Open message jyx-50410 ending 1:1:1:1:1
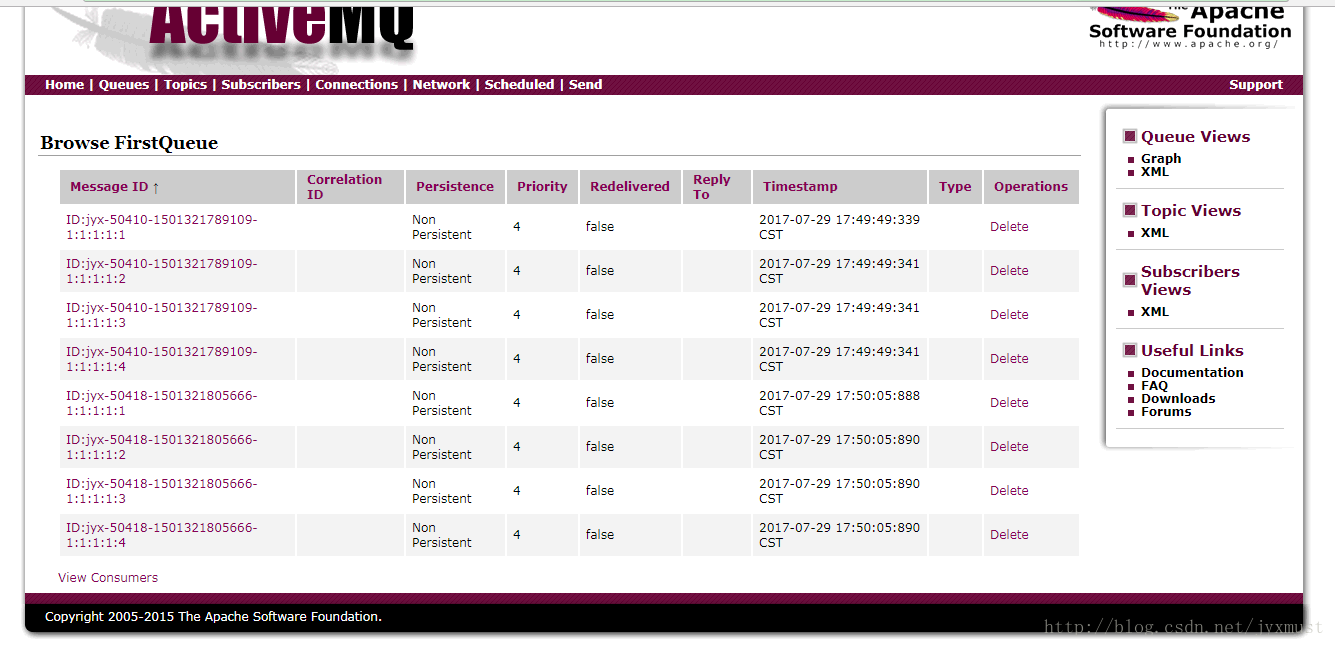The height and width of the screenshot is (647, 1335). tap(162, 227)
